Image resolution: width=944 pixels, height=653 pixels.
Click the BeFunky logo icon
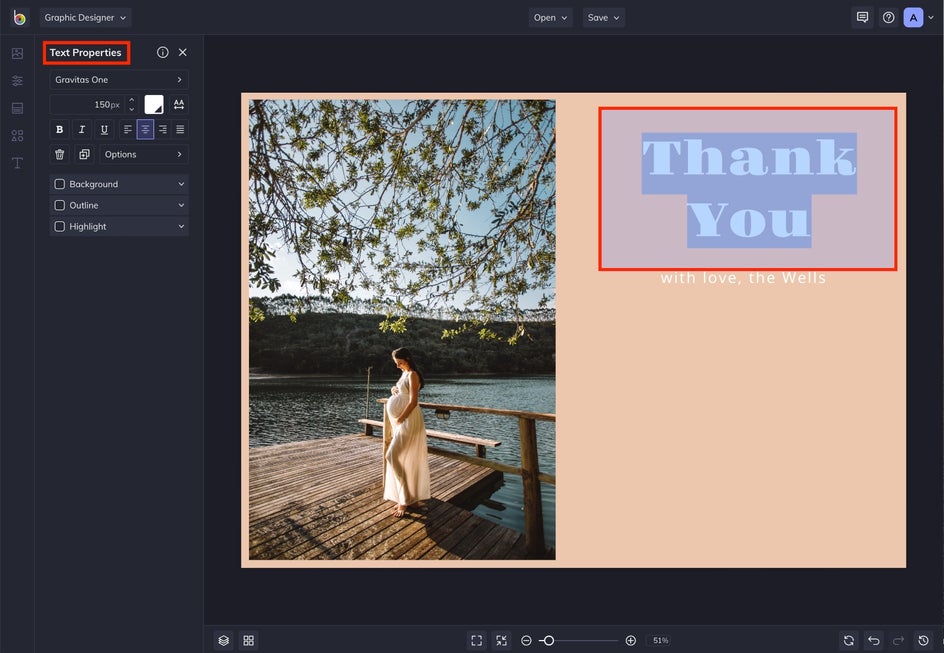[x=19, y=17]
